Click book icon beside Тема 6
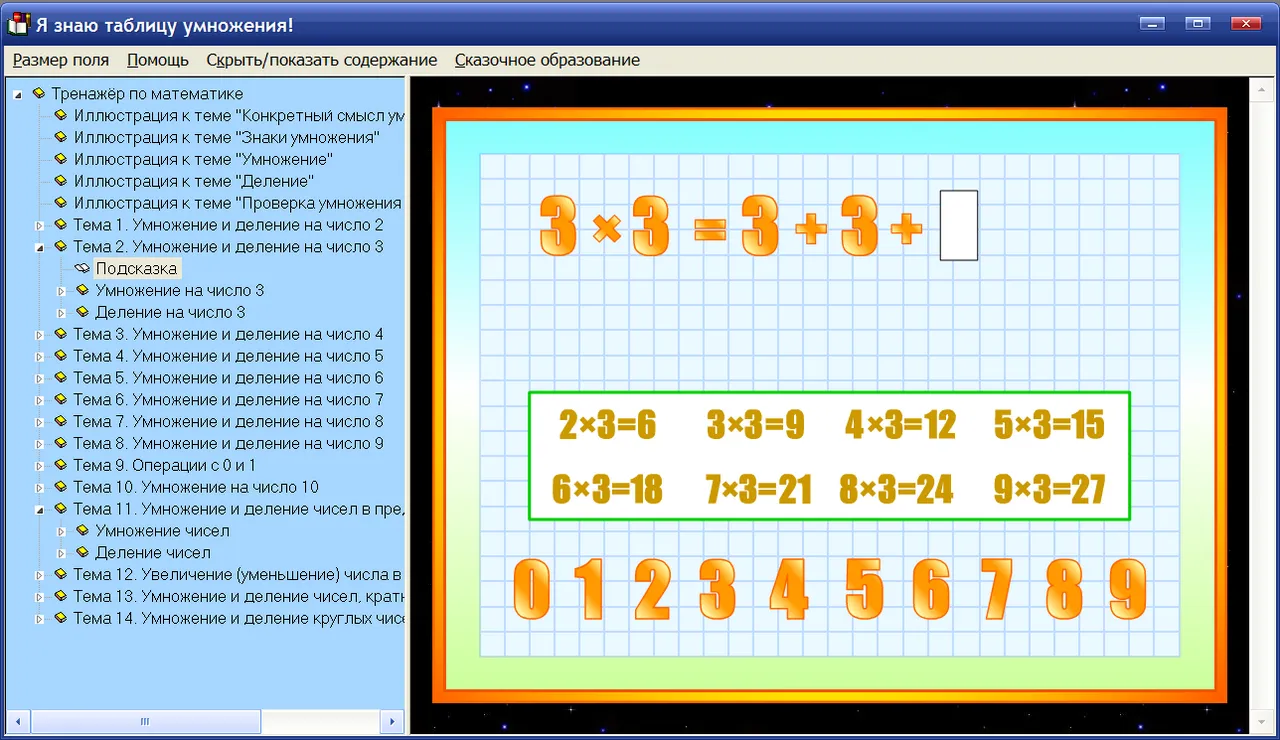1280x740 pixels. click(61, 400)
